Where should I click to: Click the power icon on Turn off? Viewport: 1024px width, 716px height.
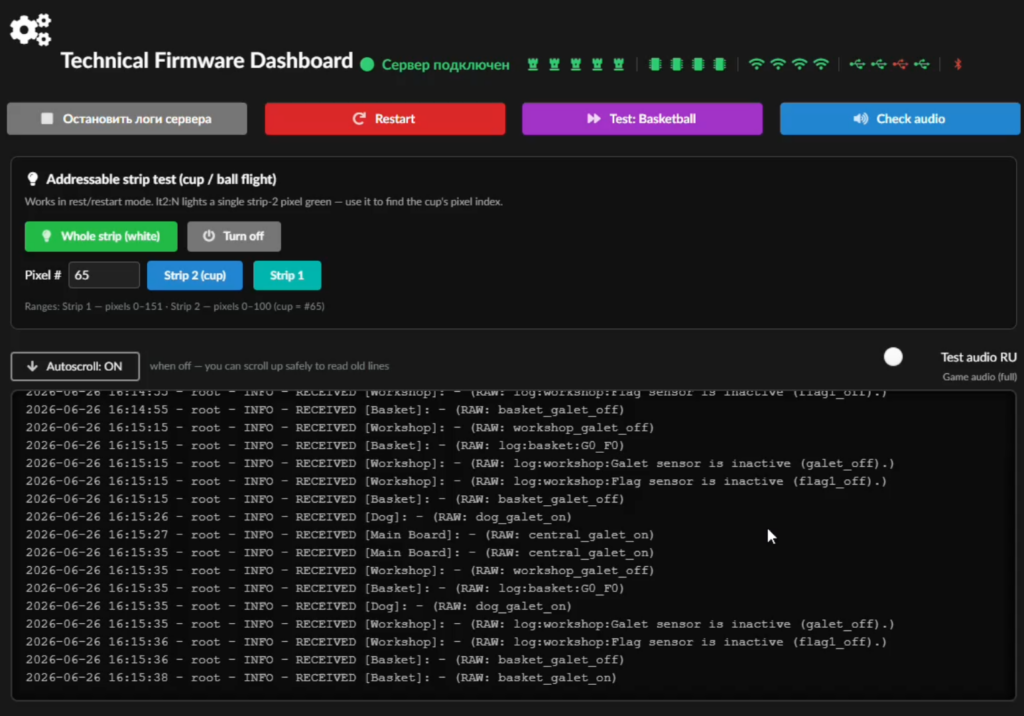(x=208, y=236)
